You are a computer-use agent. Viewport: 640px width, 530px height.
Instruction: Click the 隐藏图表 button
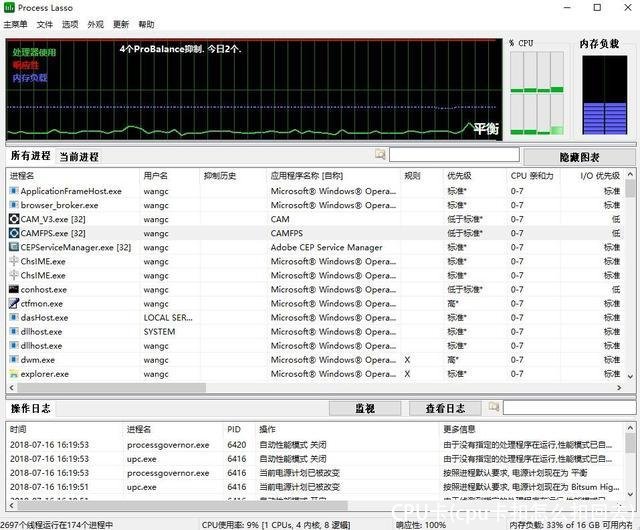point(579,157)
